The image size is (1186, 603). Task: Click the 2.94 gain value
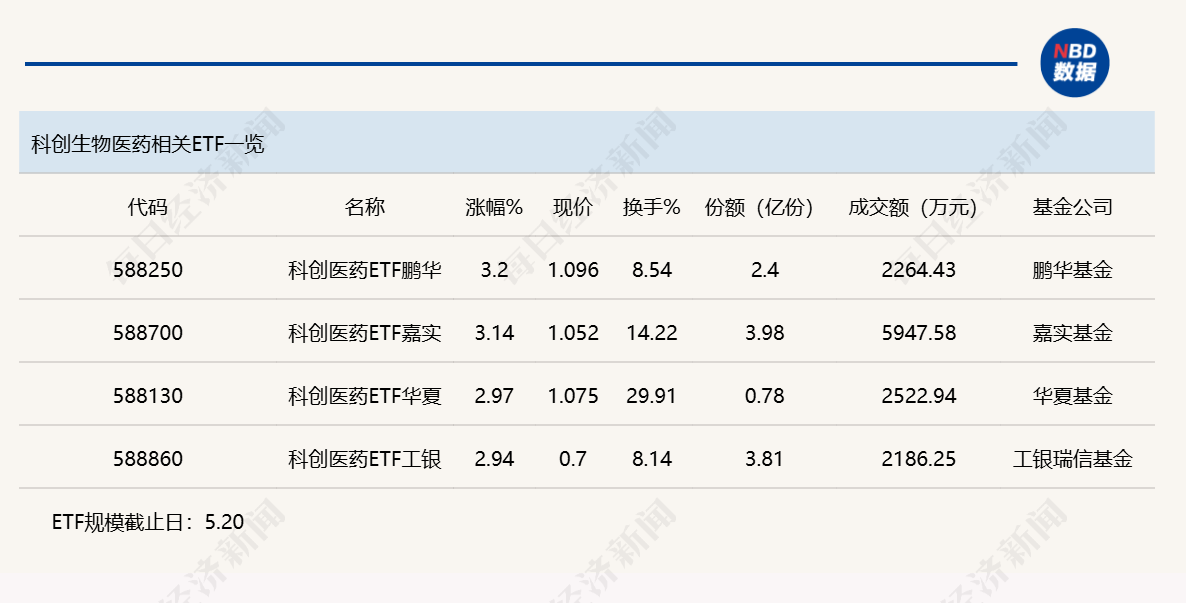(494, 458)
